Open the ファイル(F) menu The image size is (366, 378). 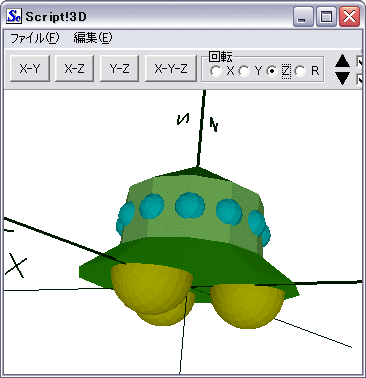pos(35,38)
